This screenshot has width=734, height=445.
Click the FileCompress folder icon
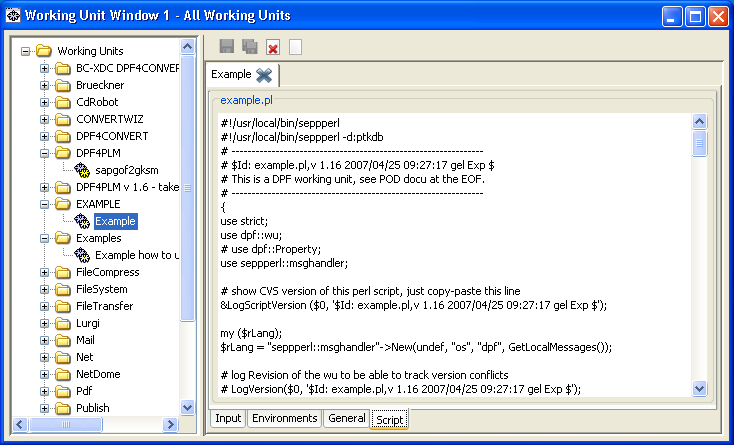63,272
